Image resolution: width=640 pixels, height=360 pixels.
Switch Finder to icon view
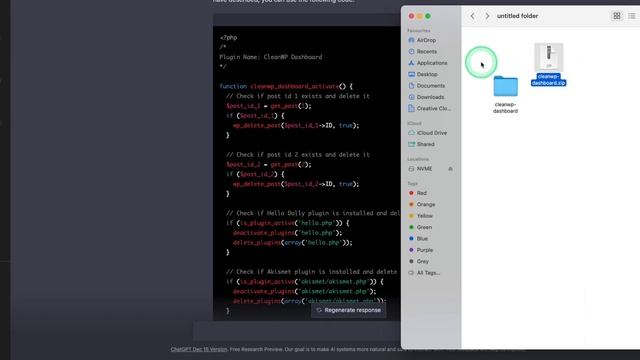[x=617, y=16]
